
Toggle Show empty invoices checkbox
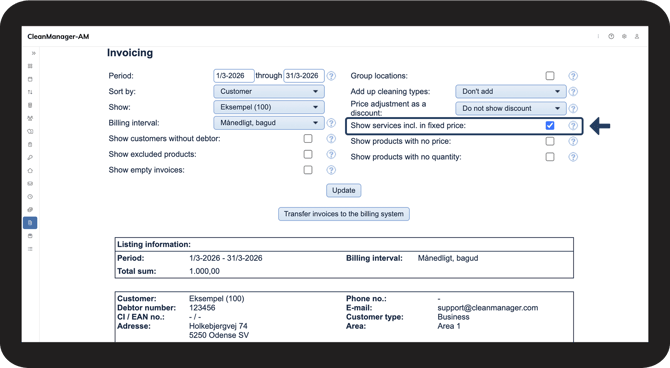(x=308, y=170)
